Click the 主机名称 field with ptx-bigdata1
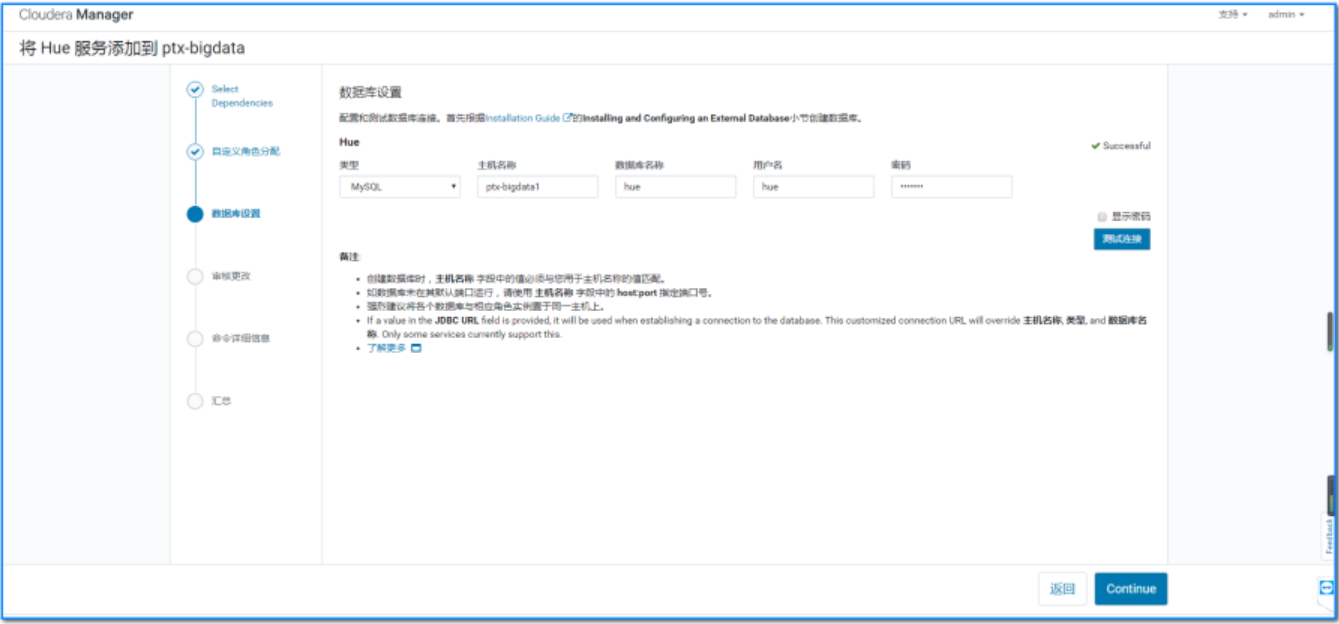 pos(538,187)
